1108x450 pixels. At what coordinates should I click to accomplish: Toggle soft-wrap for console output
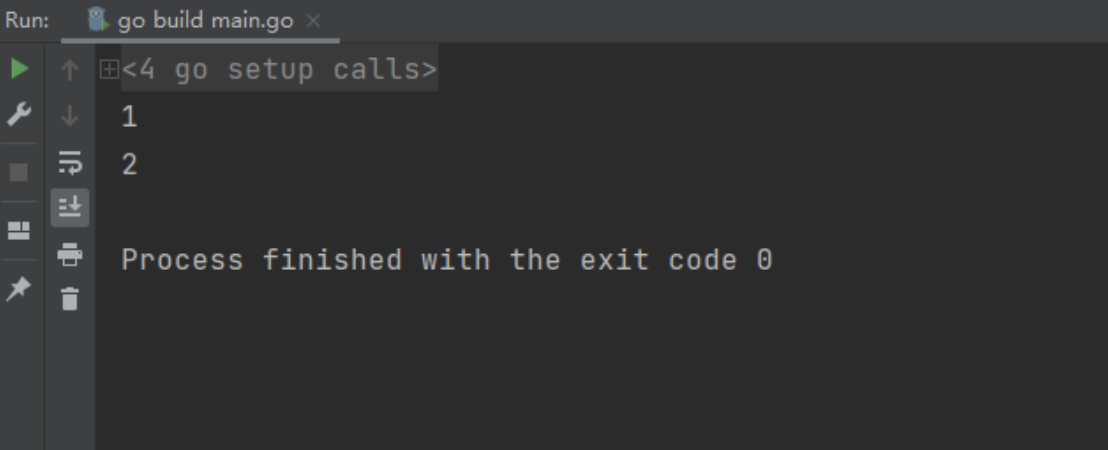pos(70,162)
